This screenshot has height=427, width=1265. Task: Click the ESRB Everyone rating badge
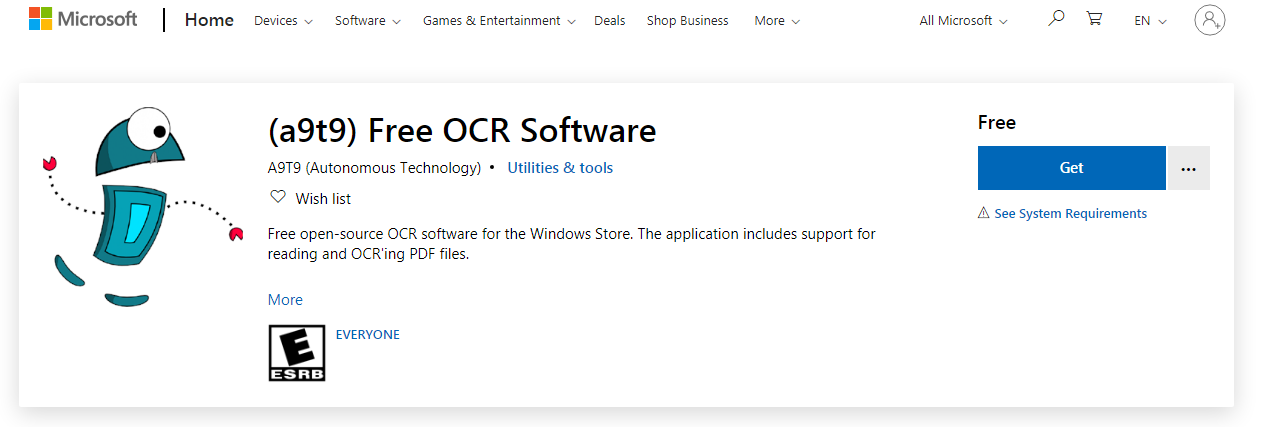tap(297, 352)
